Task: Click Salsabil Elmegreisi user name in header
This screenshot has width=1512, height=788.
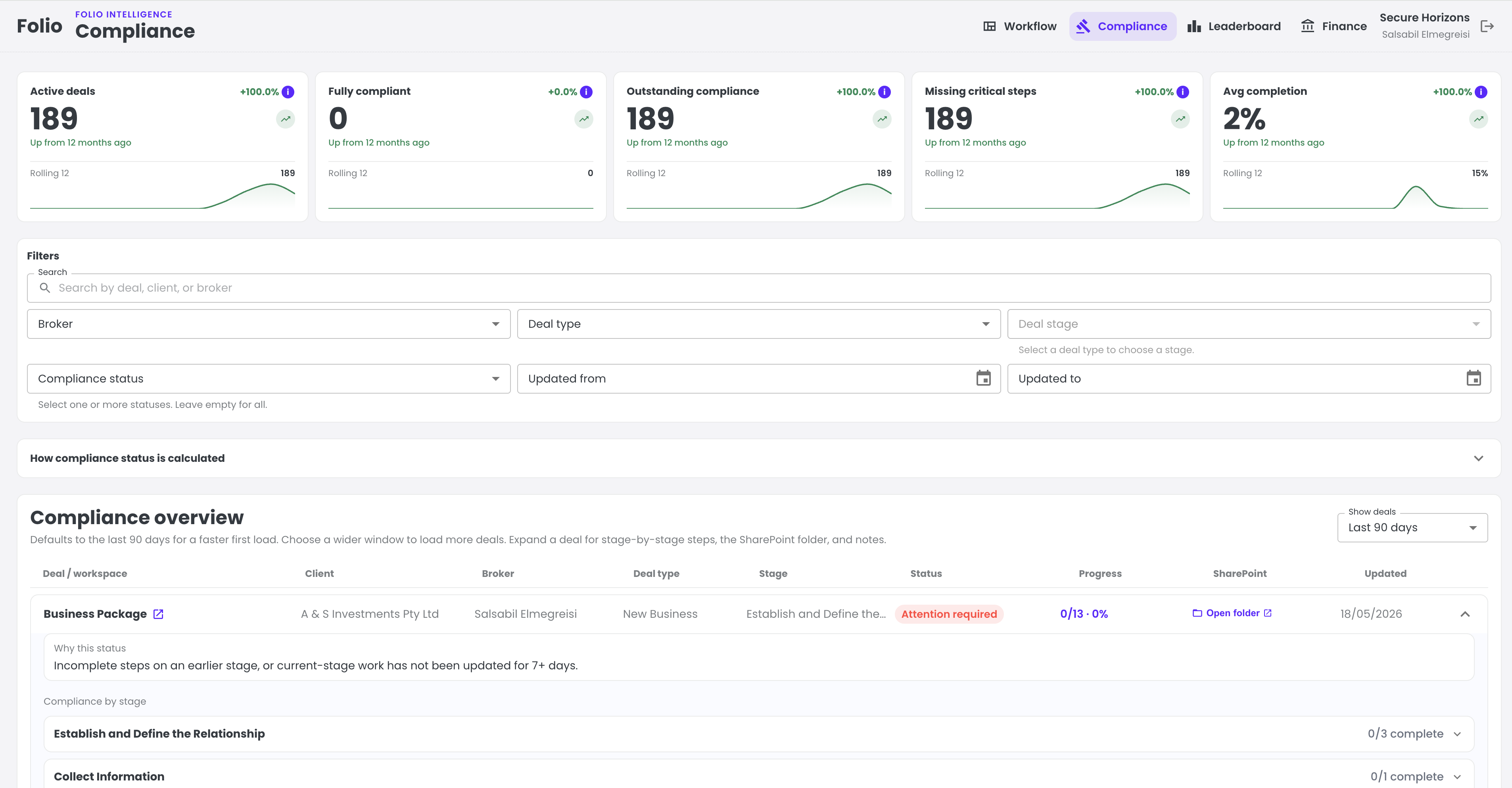Action: (x=1425, y=34)
